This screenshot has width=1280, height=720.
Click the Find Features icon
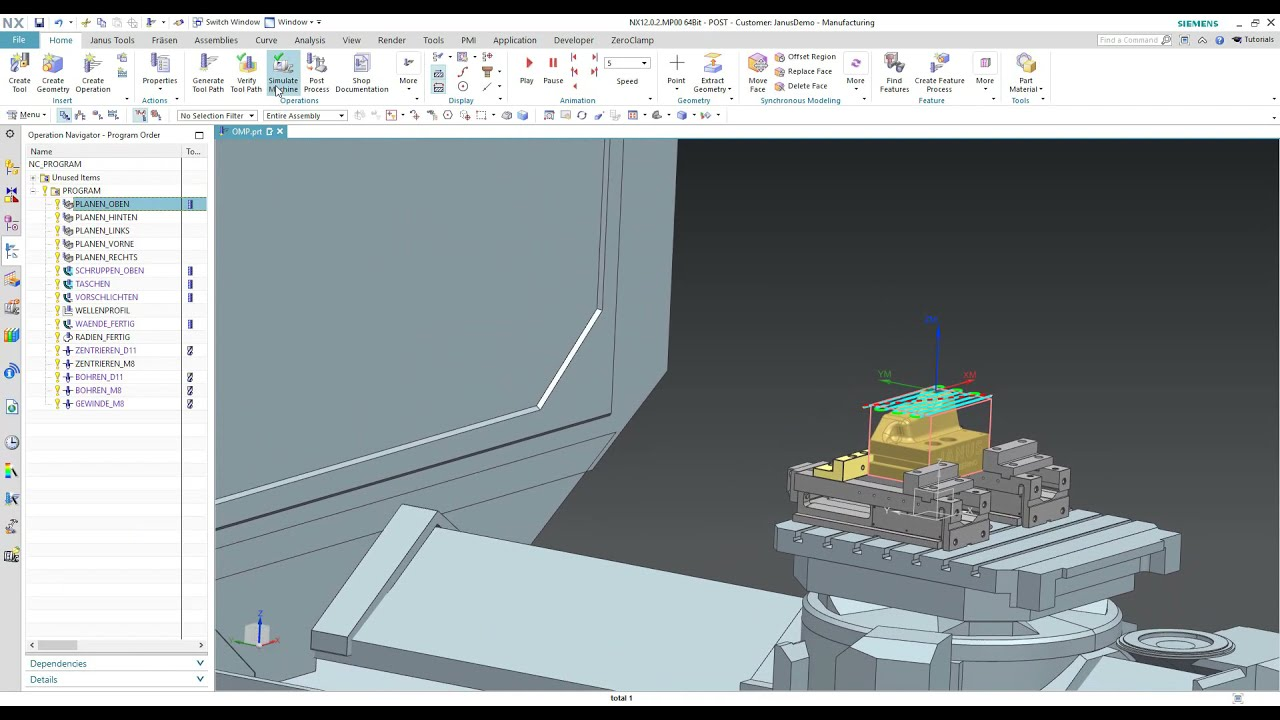[x=894, y=73]
